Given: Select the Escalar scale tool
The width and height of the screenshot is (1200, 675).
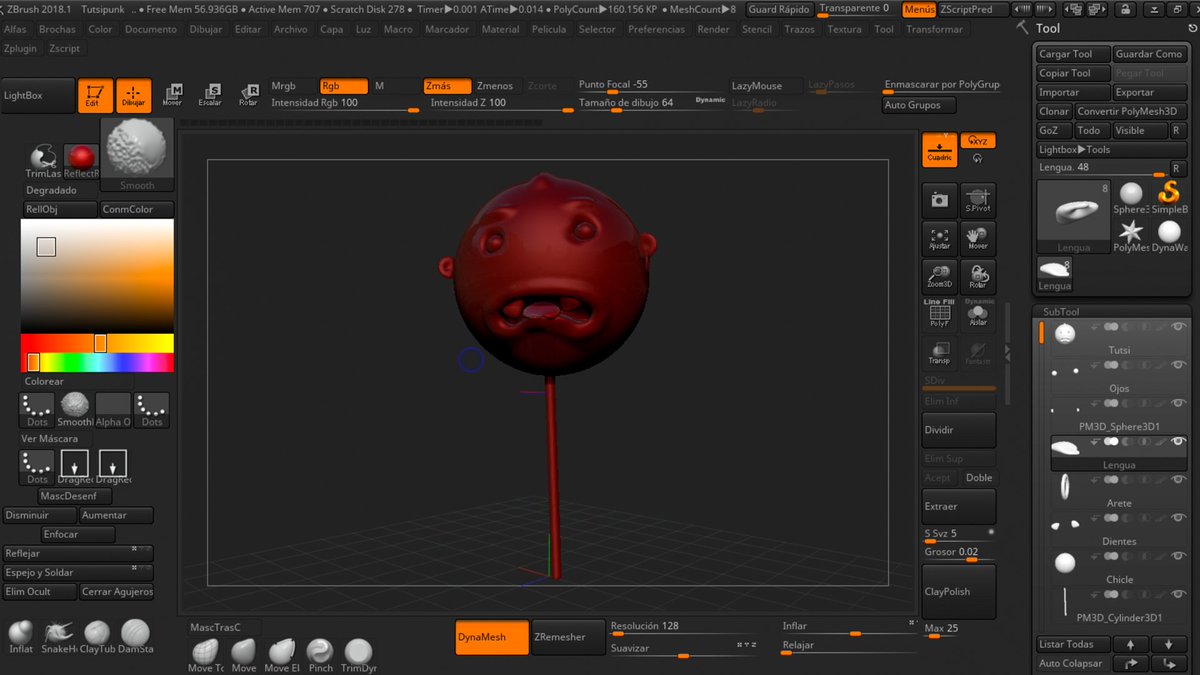Looking at the screenshot, I should coord(210,95).
